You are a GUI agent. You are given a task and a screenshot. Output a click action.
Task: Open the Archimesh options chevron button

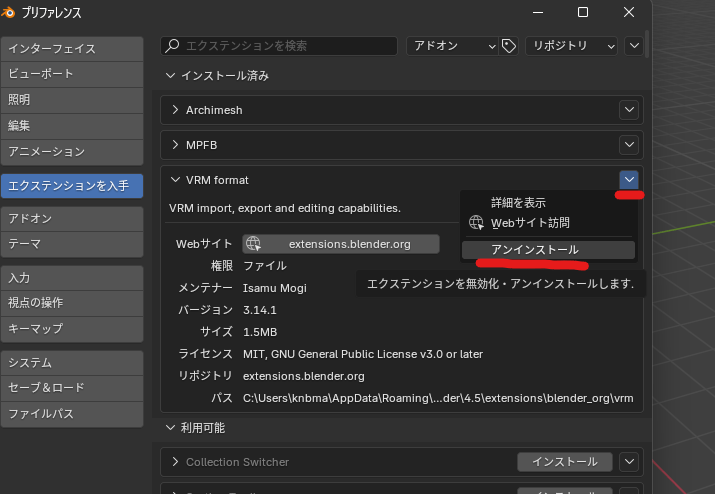(628, 110)
